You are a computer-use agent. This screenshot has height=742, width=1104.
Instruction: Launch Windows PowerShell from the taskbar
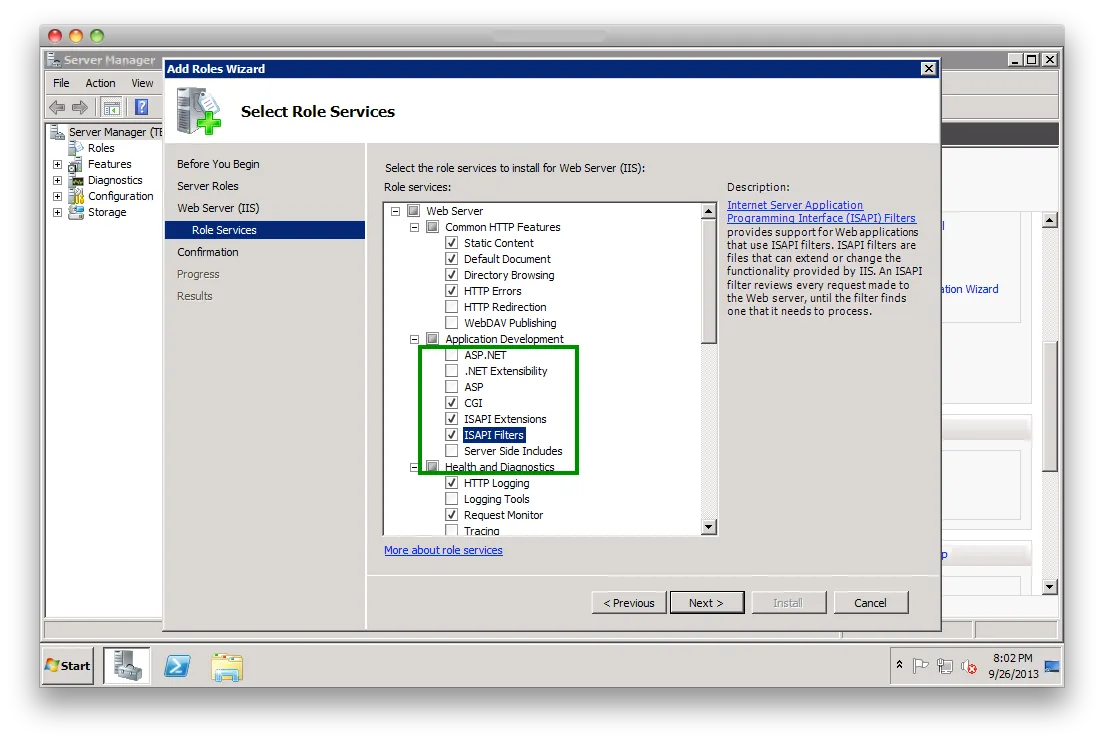click(x=177, y=666)
